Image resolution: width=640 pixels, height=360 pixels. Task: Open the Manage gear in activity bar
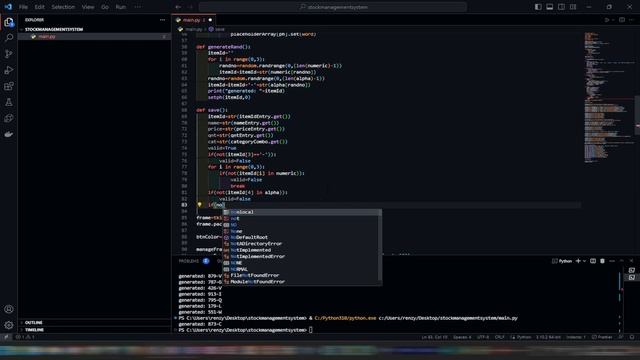9,325
